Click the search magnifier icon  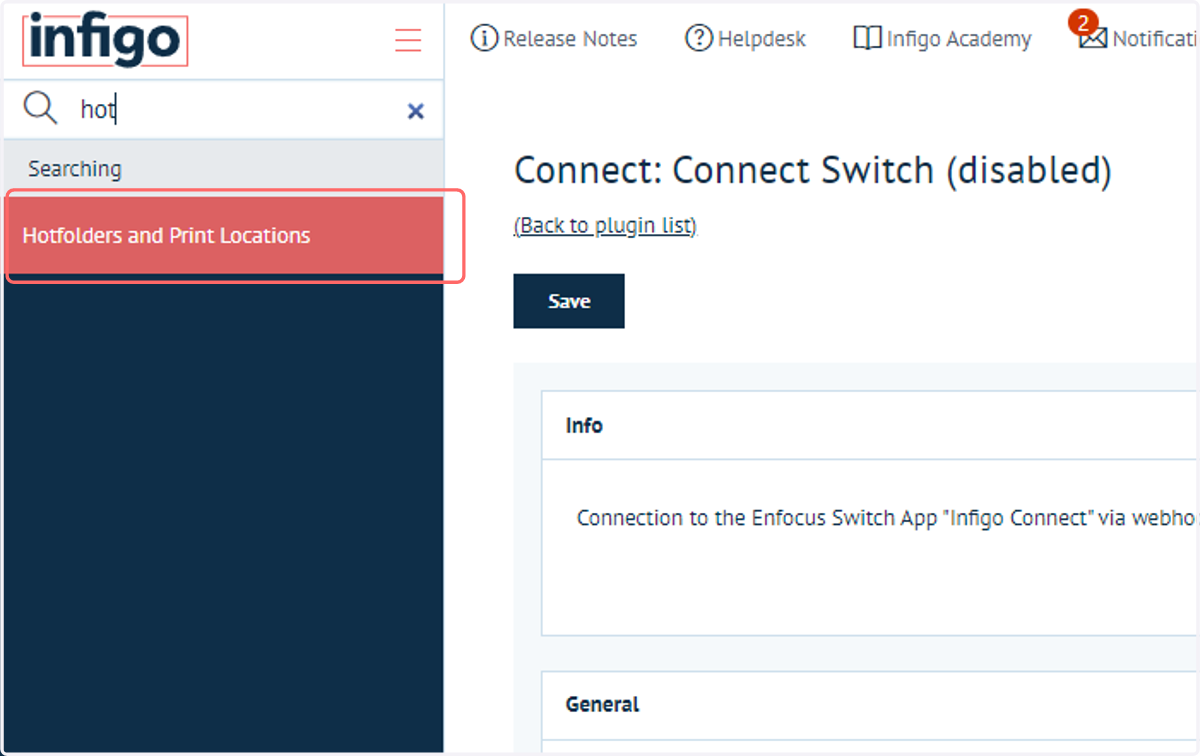pyautogui.click(x=40, y=108)
